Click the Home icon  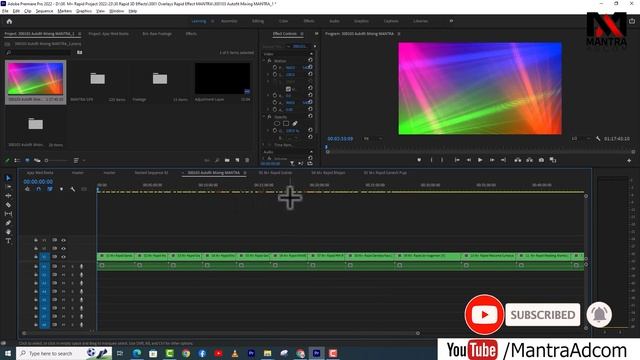[x=9, y=21]
